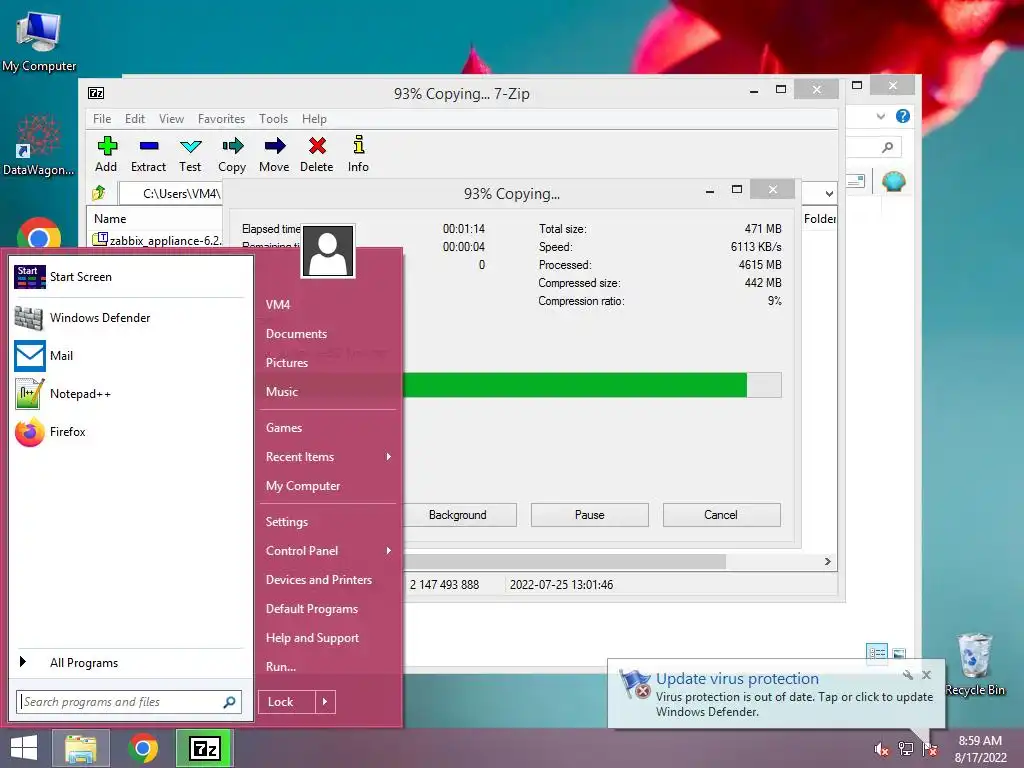Screen dimensions: 1024x768
Task: Dismiss the virus protection notification
Action: point(927,675)
